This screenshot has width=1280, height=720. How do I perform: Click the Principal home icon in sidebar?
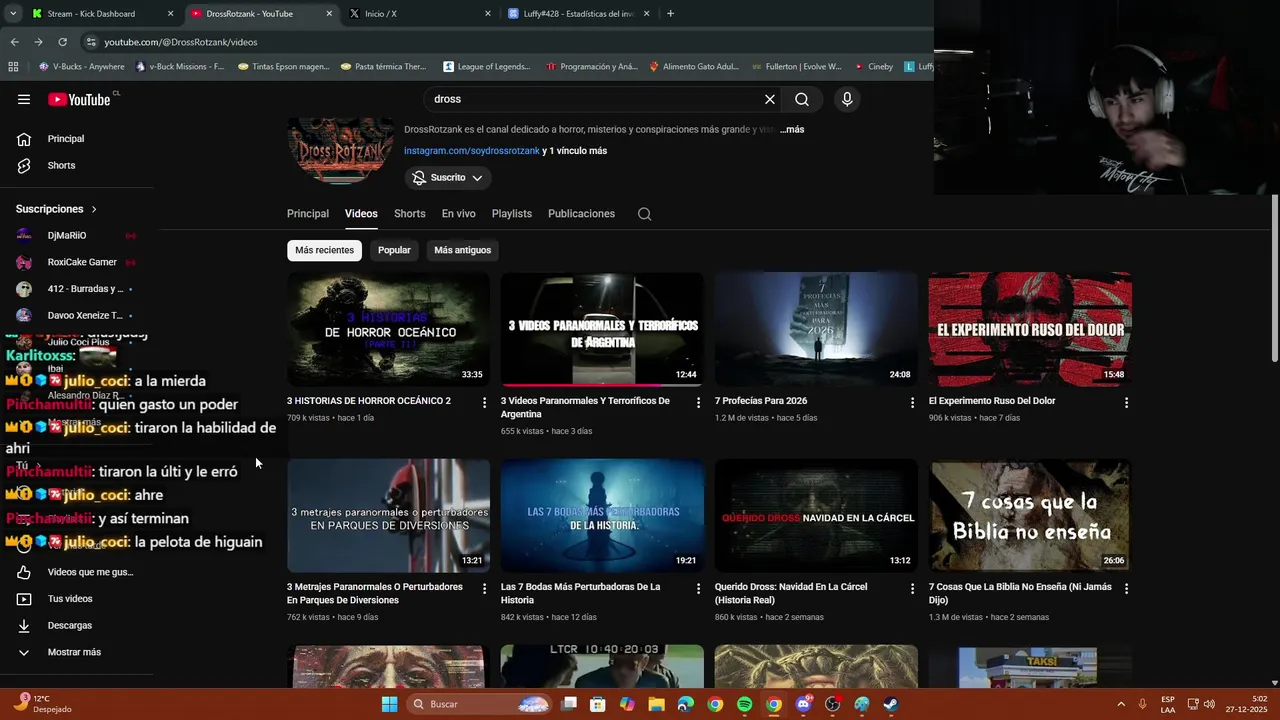click(24, 139)
